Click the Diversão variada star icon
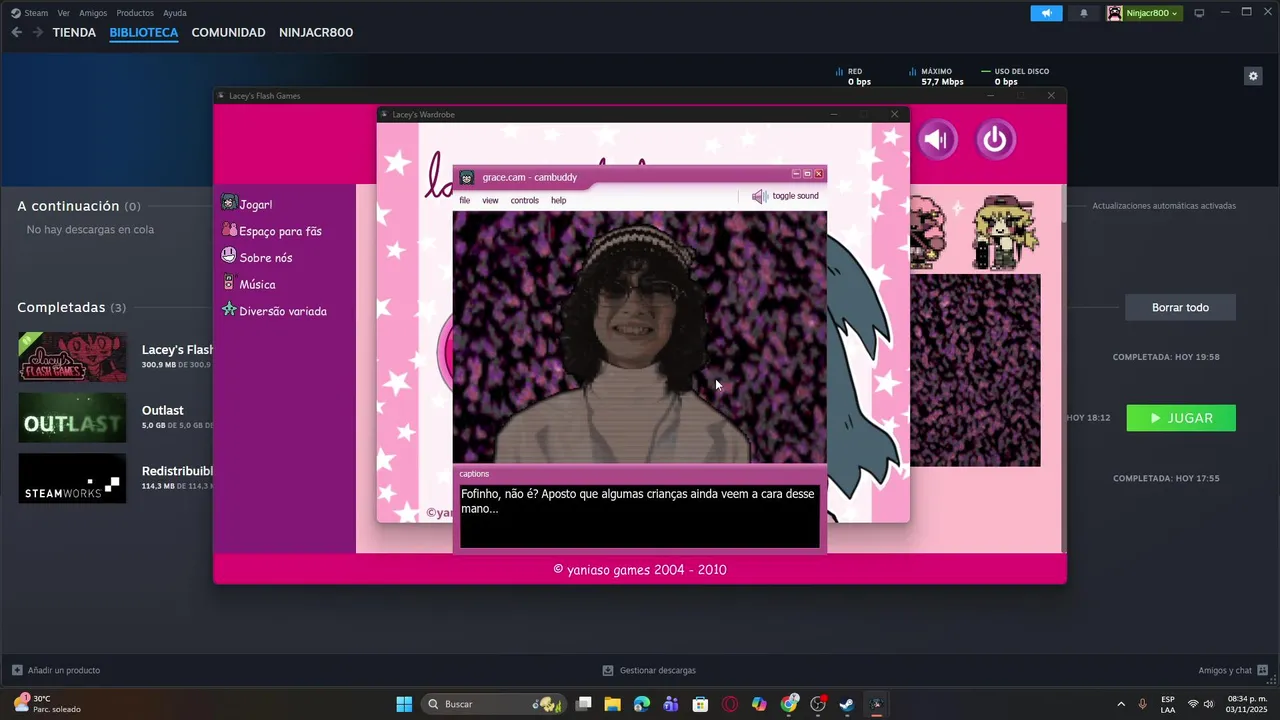The height and width of the screenshot is (720, 1280). pyautogui.click(x=229, y=310)
